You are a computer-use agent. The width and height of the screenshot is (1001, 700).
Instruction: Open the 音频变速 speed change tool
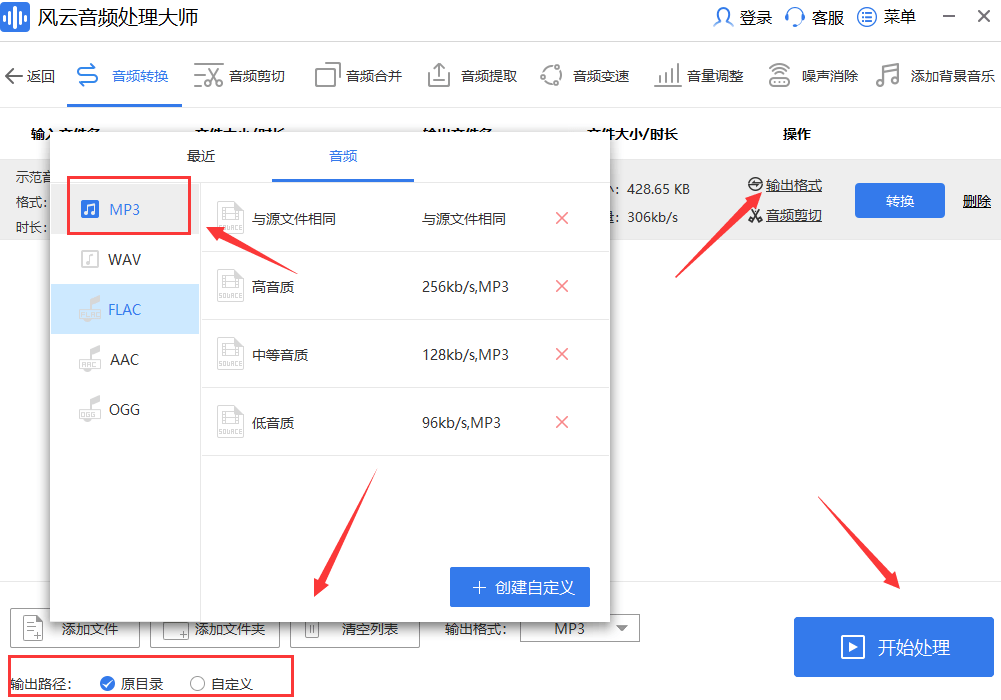click(584, 75)
